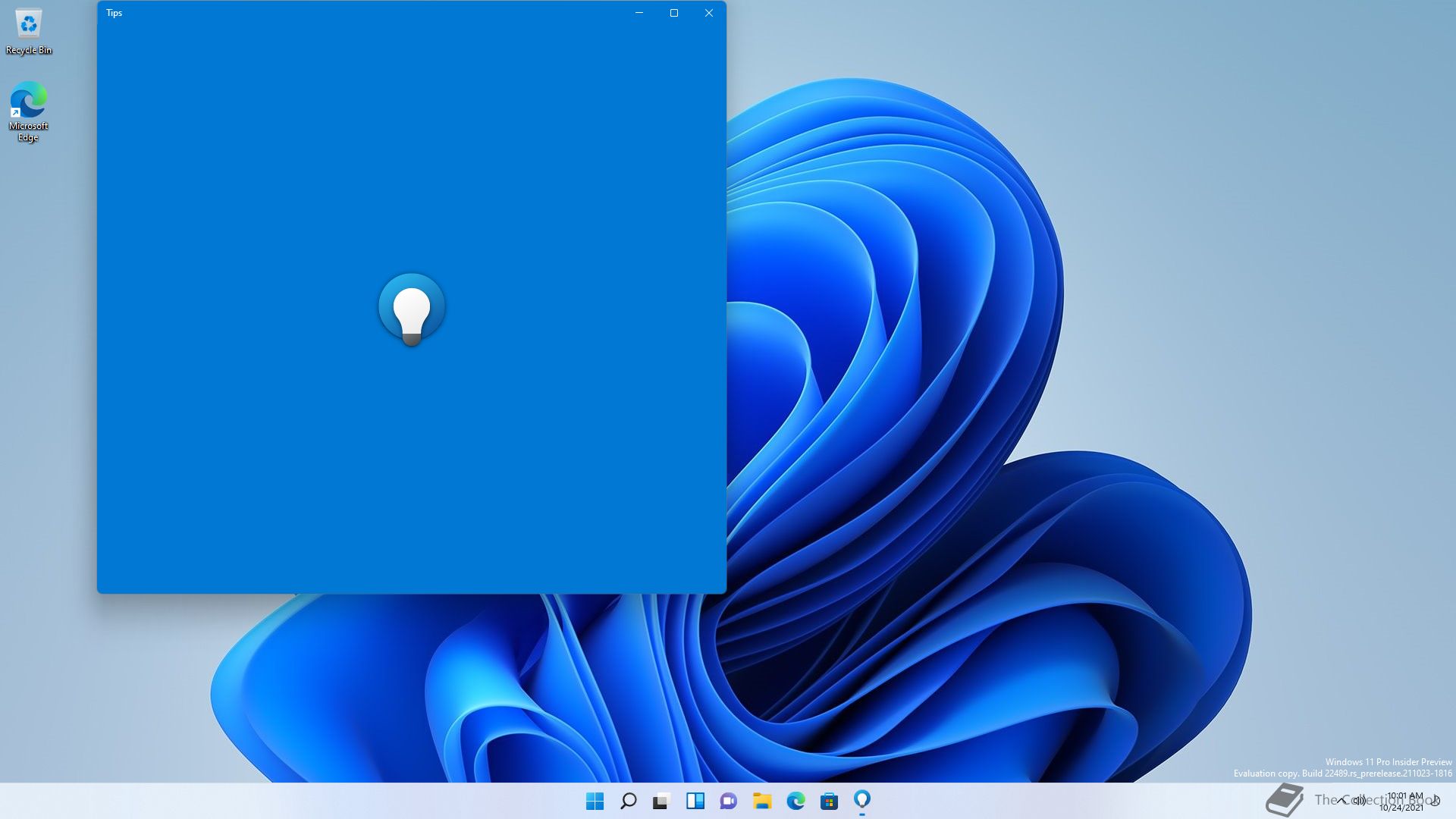The width and height of the screenshot is (1456, 819).
Task: Open the Widgets panel
Action: pyautogui.click(x=695, y=801)
